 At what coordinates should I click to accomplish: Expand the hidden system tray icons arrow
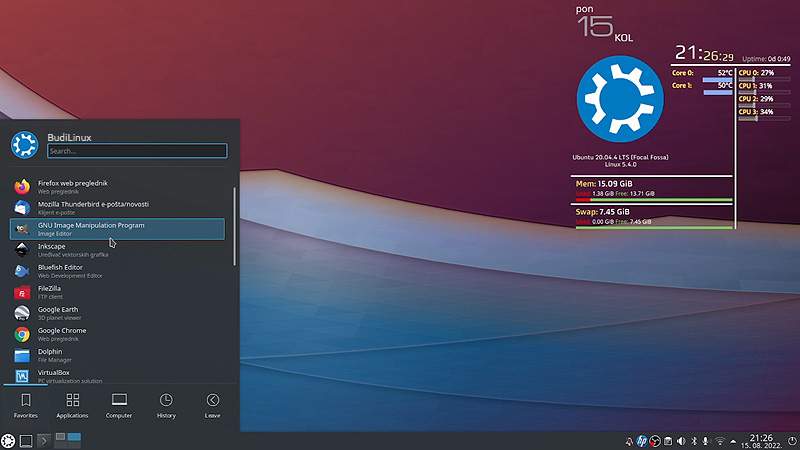click(x=733, y=441)
